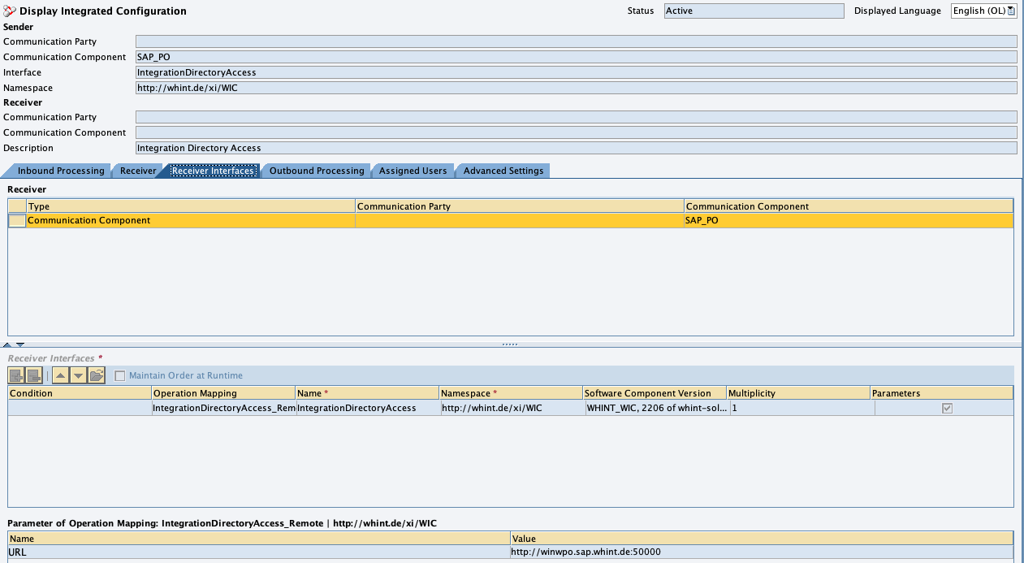Click the open folder icon in Receiver Interfaces toolbar

click(96, 376)
